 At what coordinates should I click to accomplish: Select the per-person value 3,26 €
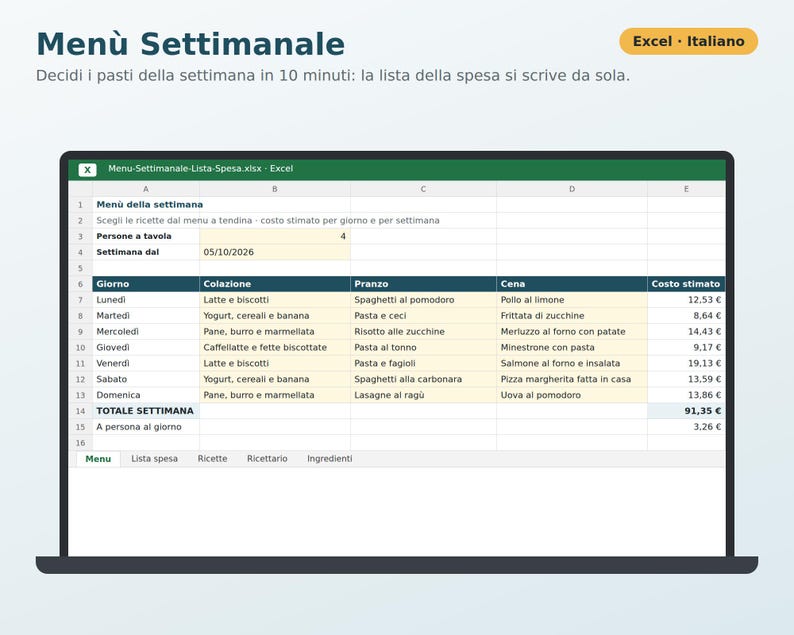[686, 427]
